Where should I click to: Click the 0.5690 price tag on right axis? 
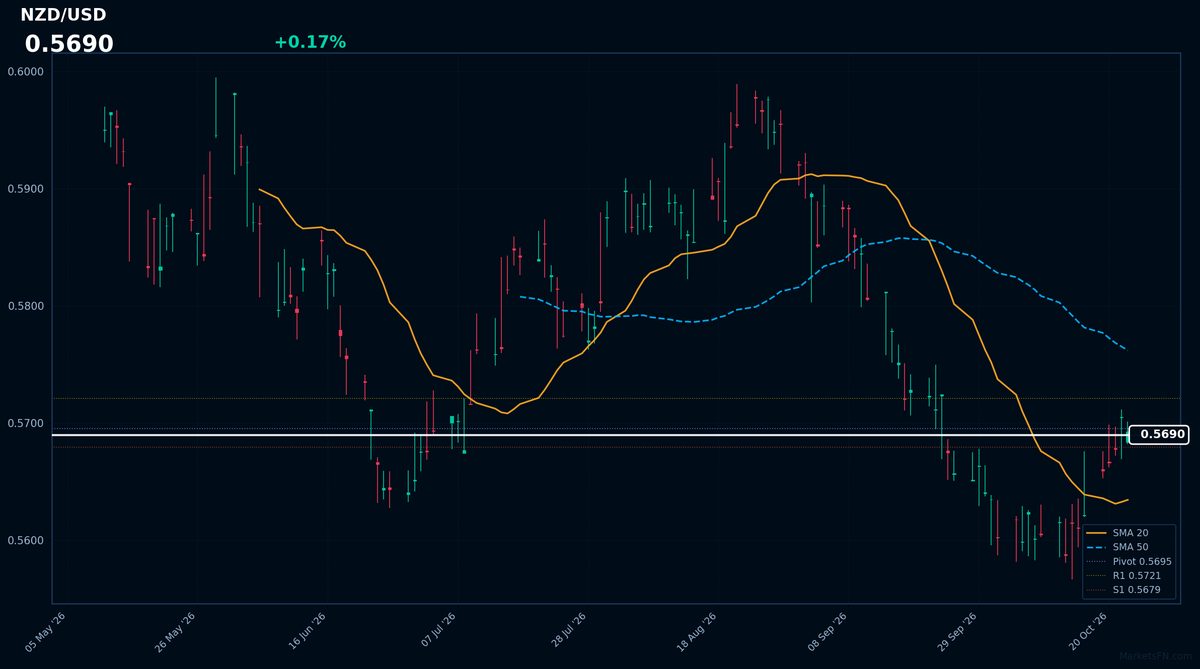pyautogui.click(x=1157, y=435)
